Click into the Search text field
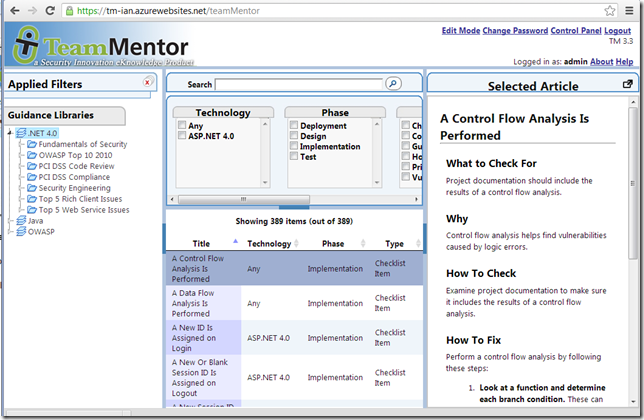 pos(299,85)
